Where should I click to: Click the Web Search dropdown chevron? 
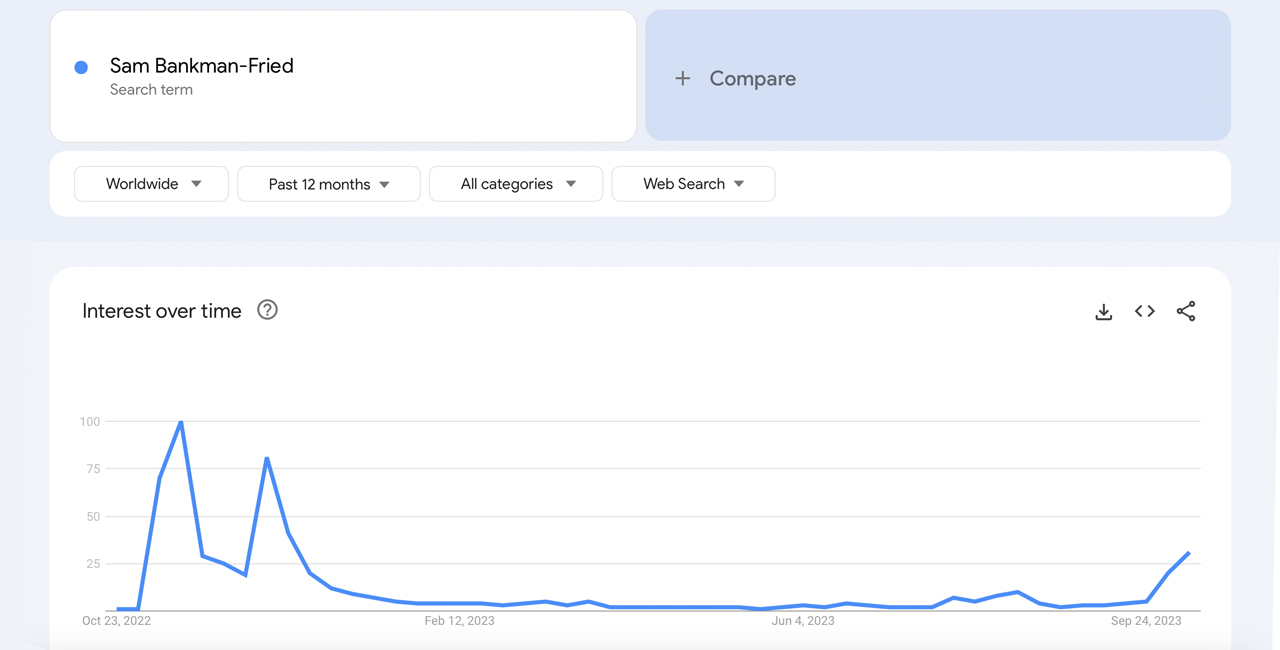(x=738, y=184)
